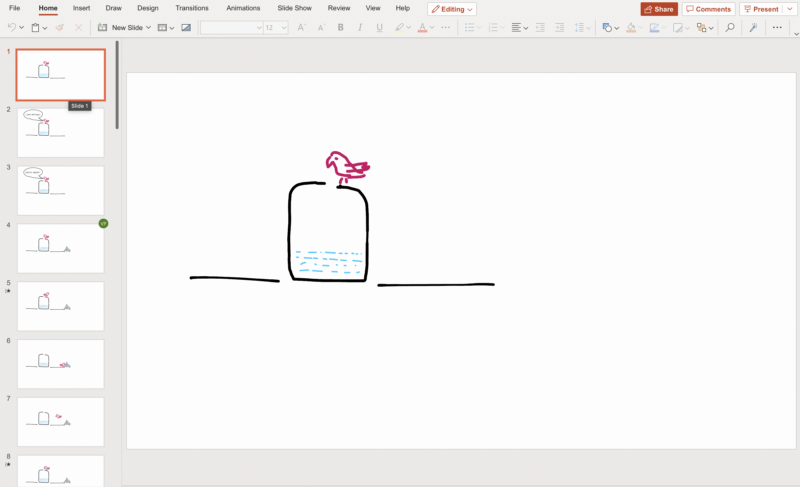Switch to the Transitions tab

pos(192,8)
